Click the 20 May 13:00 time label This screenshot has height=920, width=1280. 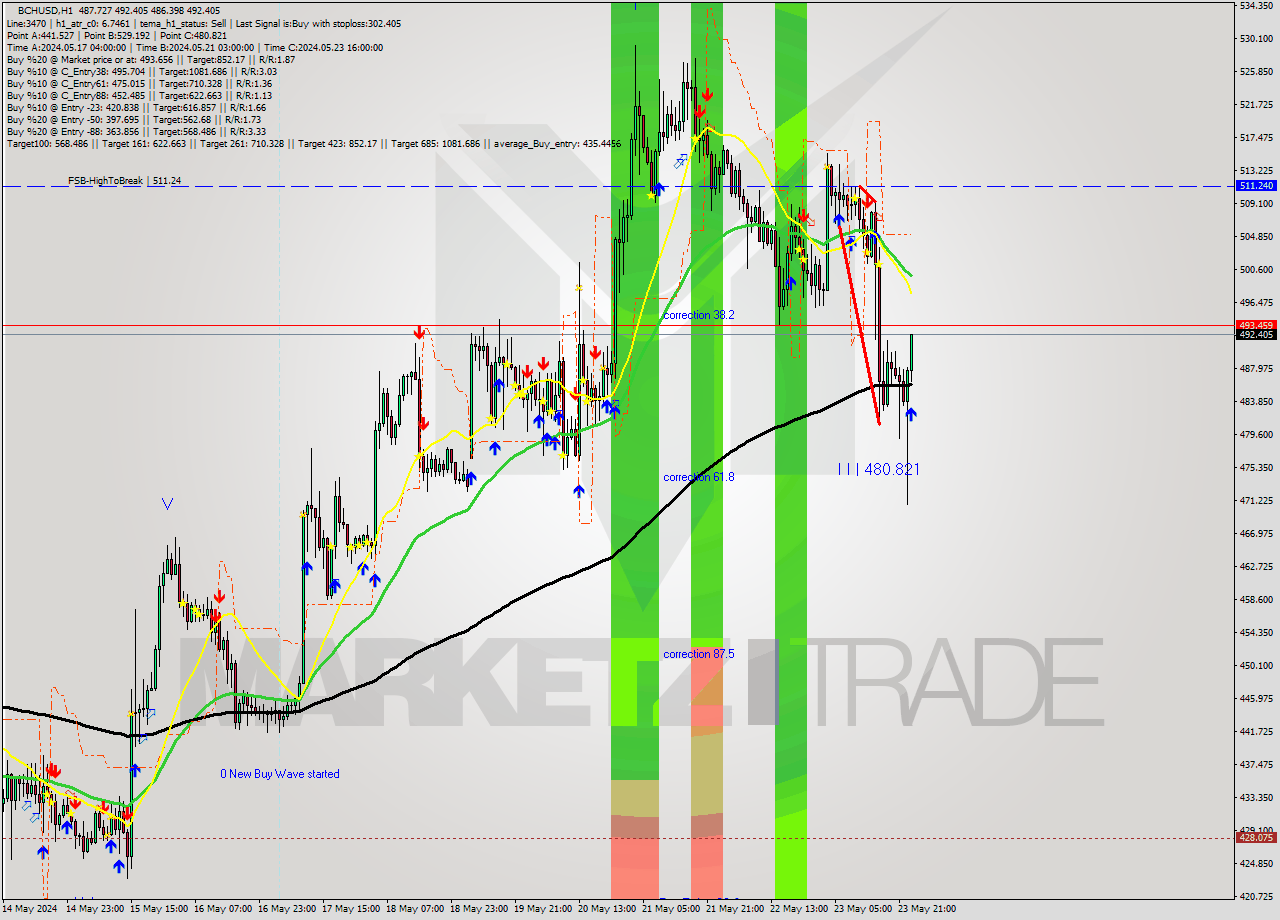[608, 909]
